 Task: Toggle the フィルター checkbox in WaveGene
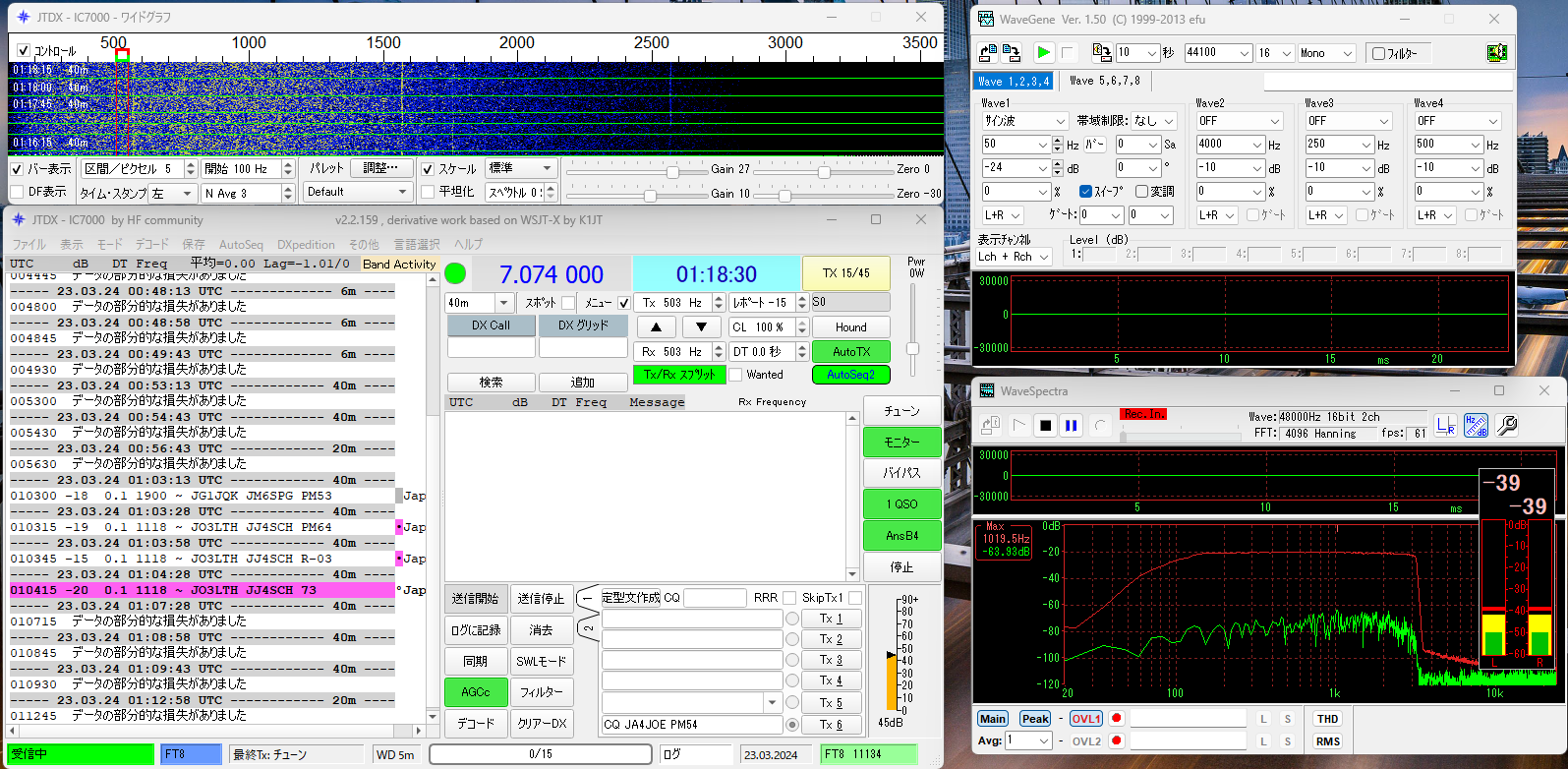point(1378,53)
